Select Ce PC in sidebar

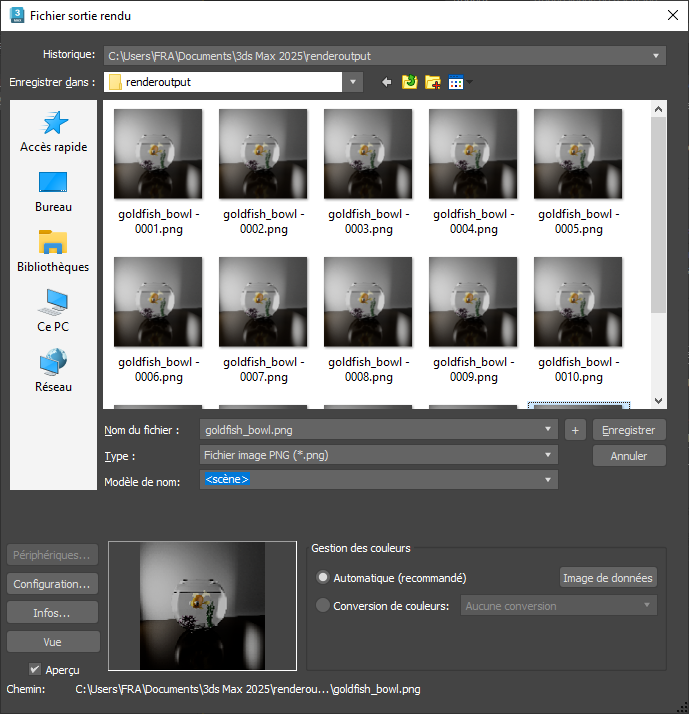pos(53,311)
